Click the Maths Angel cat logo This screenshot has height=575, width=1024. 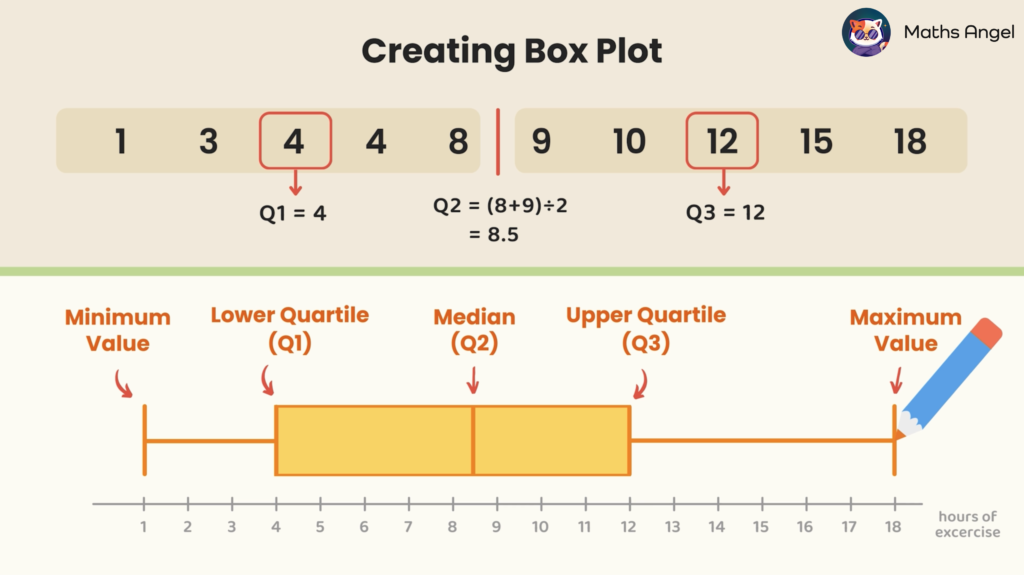[x=866, y=32]
